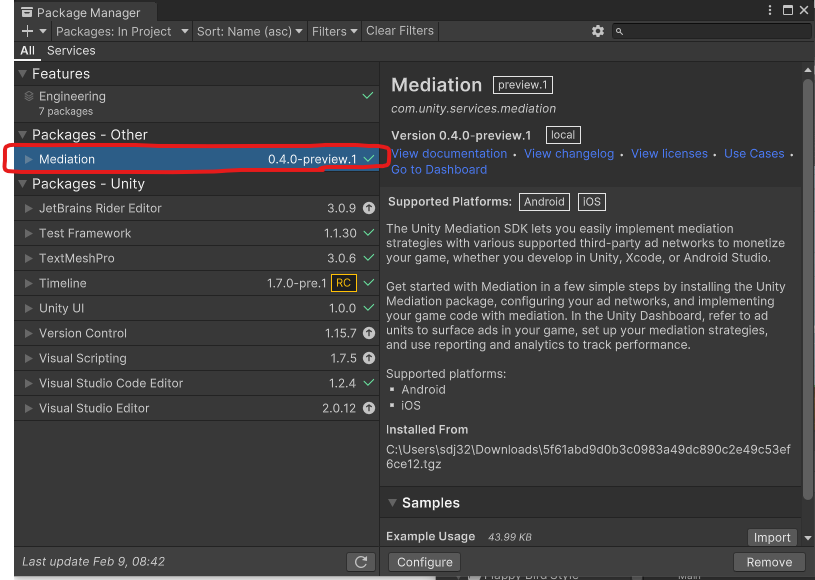Remove the Mediation package
Screen dimensions: 815x580
(769, 562)
